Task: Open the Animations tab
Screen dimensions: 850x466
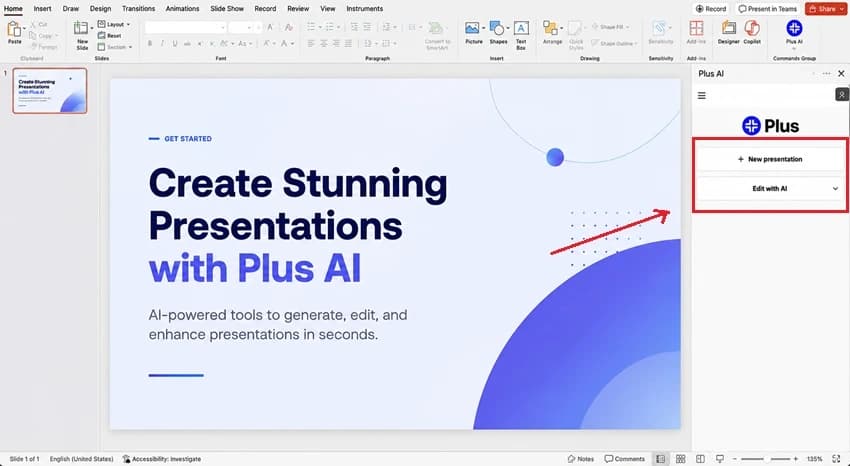Action: pos(182,9)
